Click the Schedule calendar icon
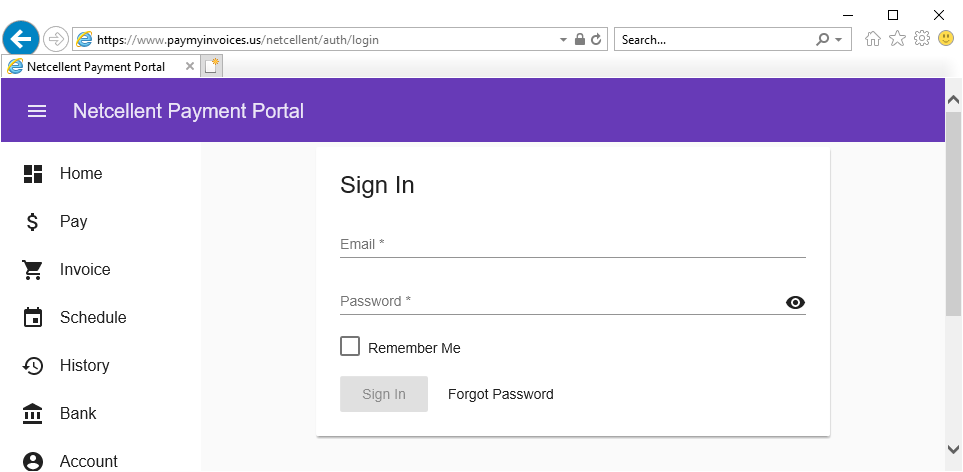The height and width of the screenshot is (472, 963). tap(33, 318)
